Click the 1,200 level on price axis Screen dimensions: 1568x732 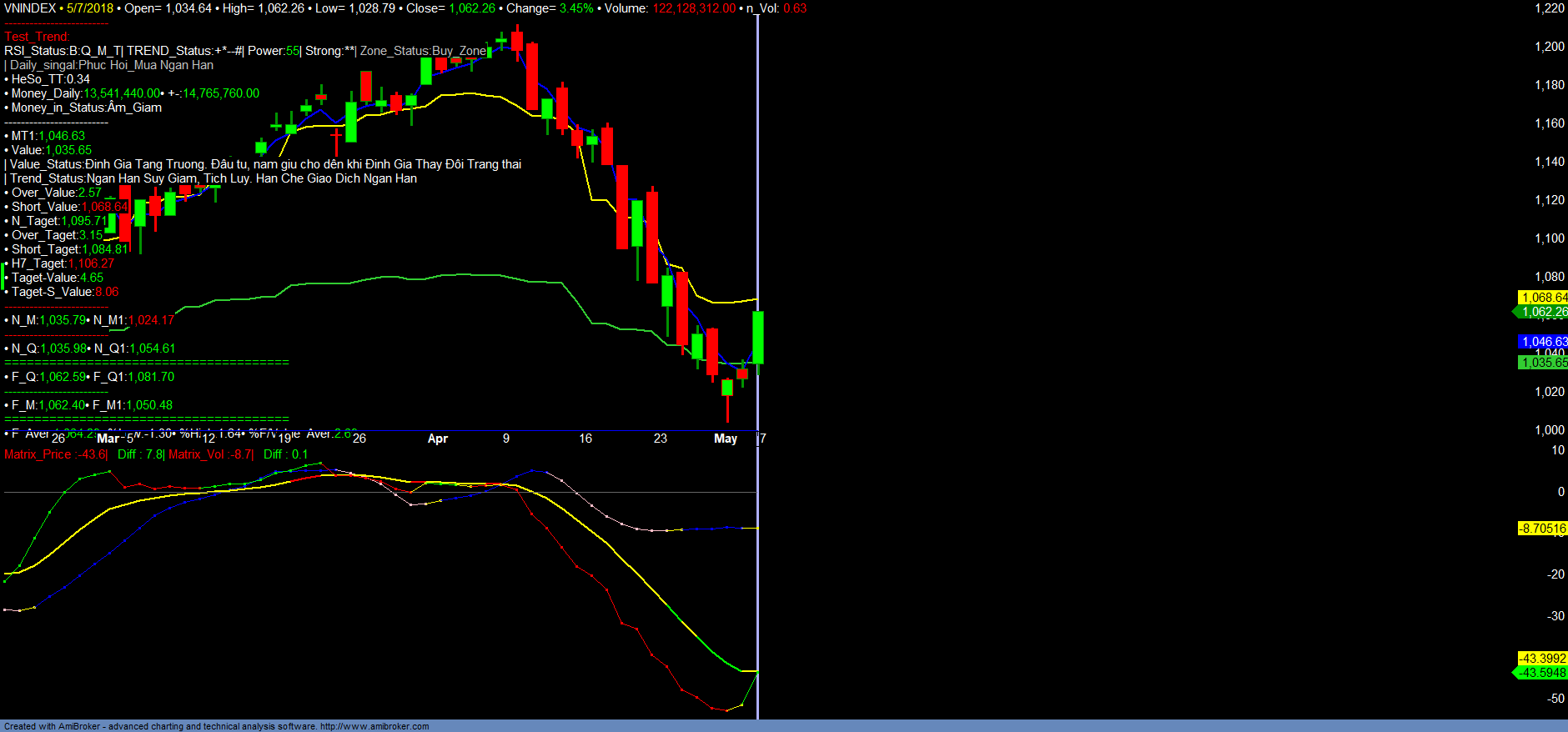(1550, 47)
